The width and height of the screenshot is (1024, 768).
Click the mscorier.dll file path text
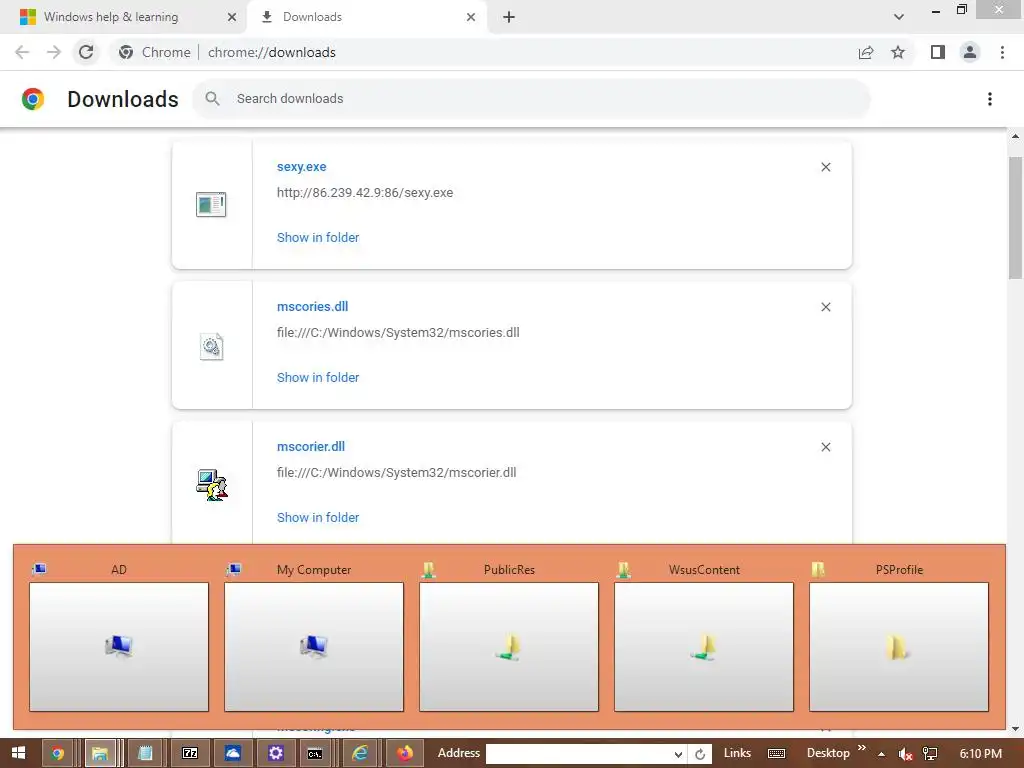396,472
